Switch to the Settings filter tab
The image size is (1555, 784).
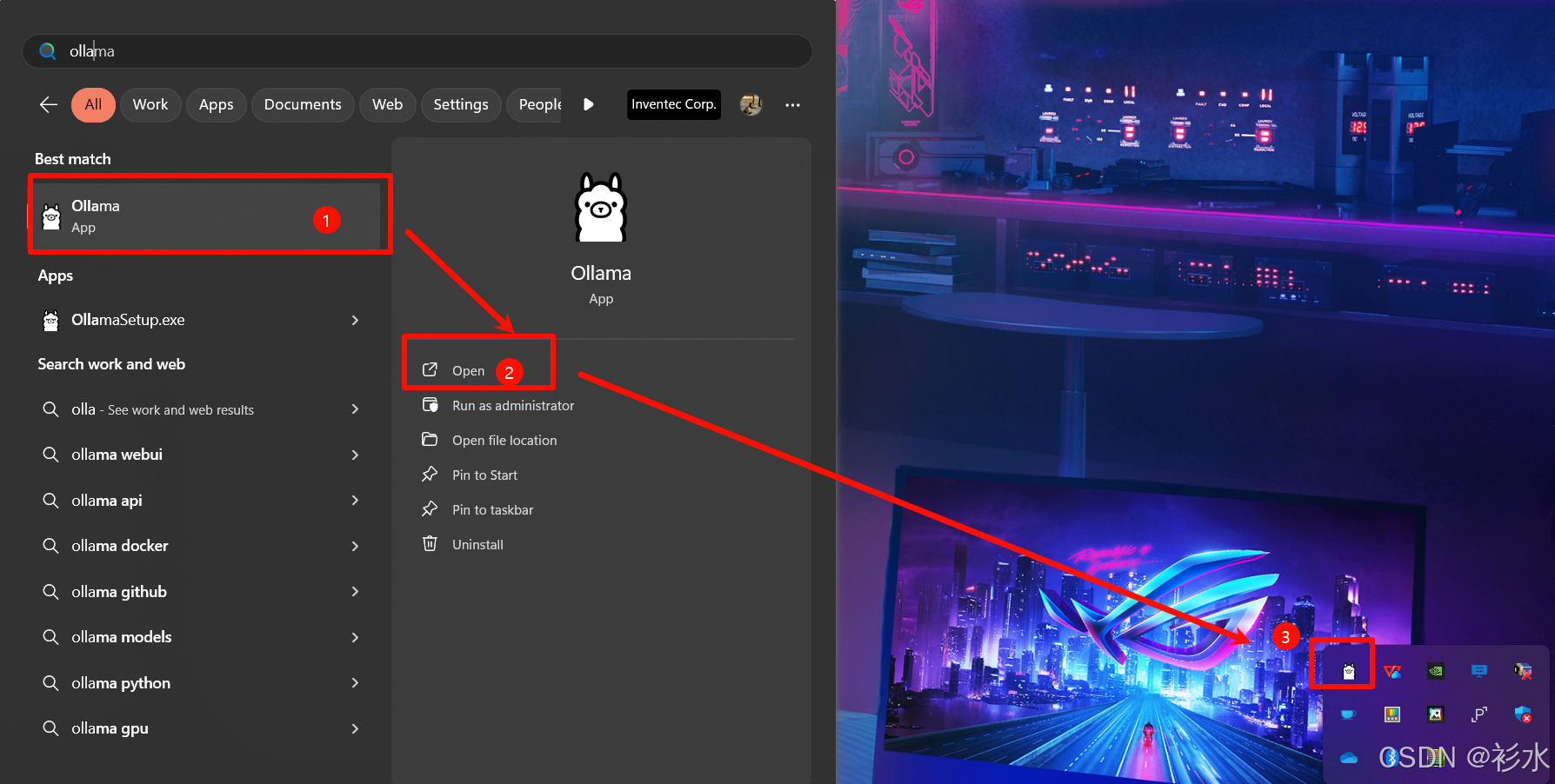(461, 104)
